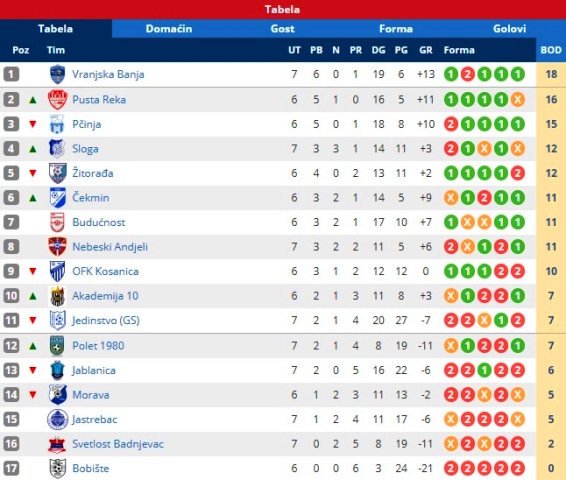Click the Čekmin team badge
This screenshot has width=566, height=480.
point(57,198)
